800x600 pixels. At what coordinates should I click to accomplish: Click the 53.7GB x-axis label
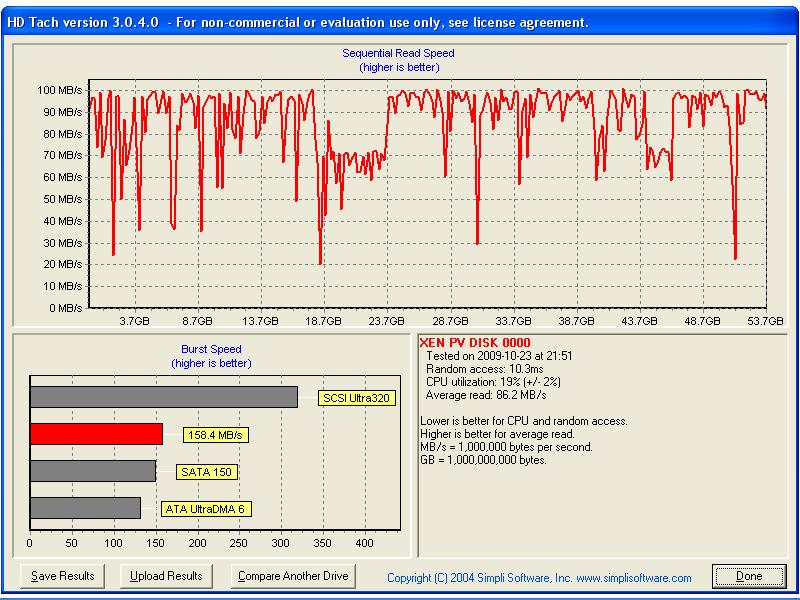pos(765,322)
